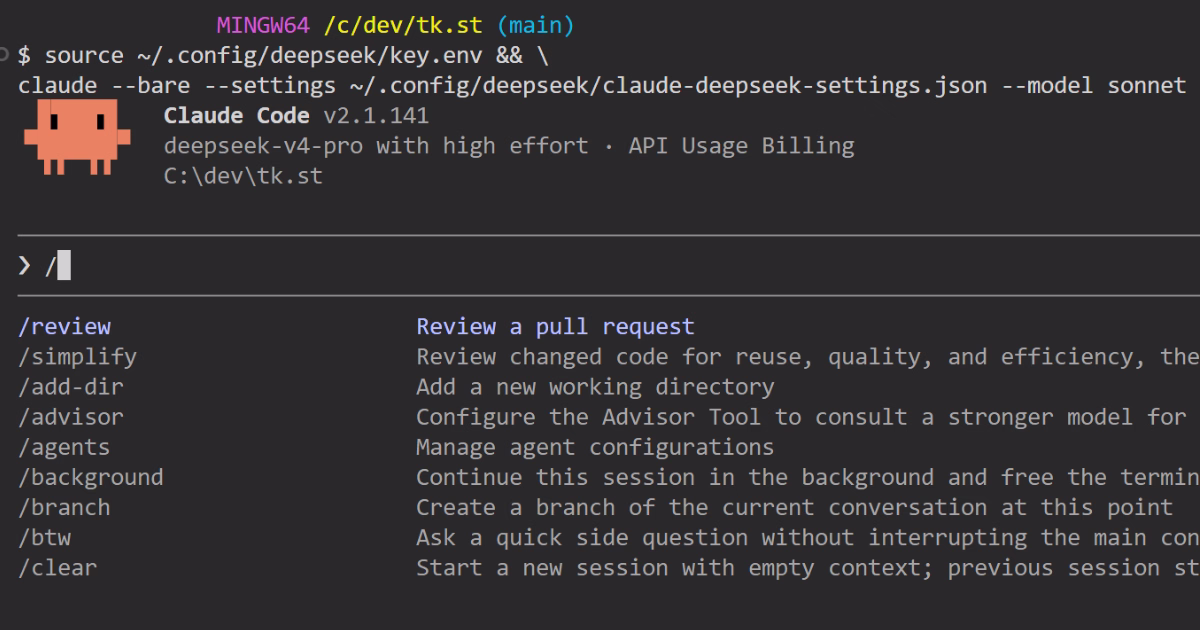Image resolution: width=1200 pixels, height=630 pixels.
Task: Click the 'Review a pull request' description
Action: [555, 327]
